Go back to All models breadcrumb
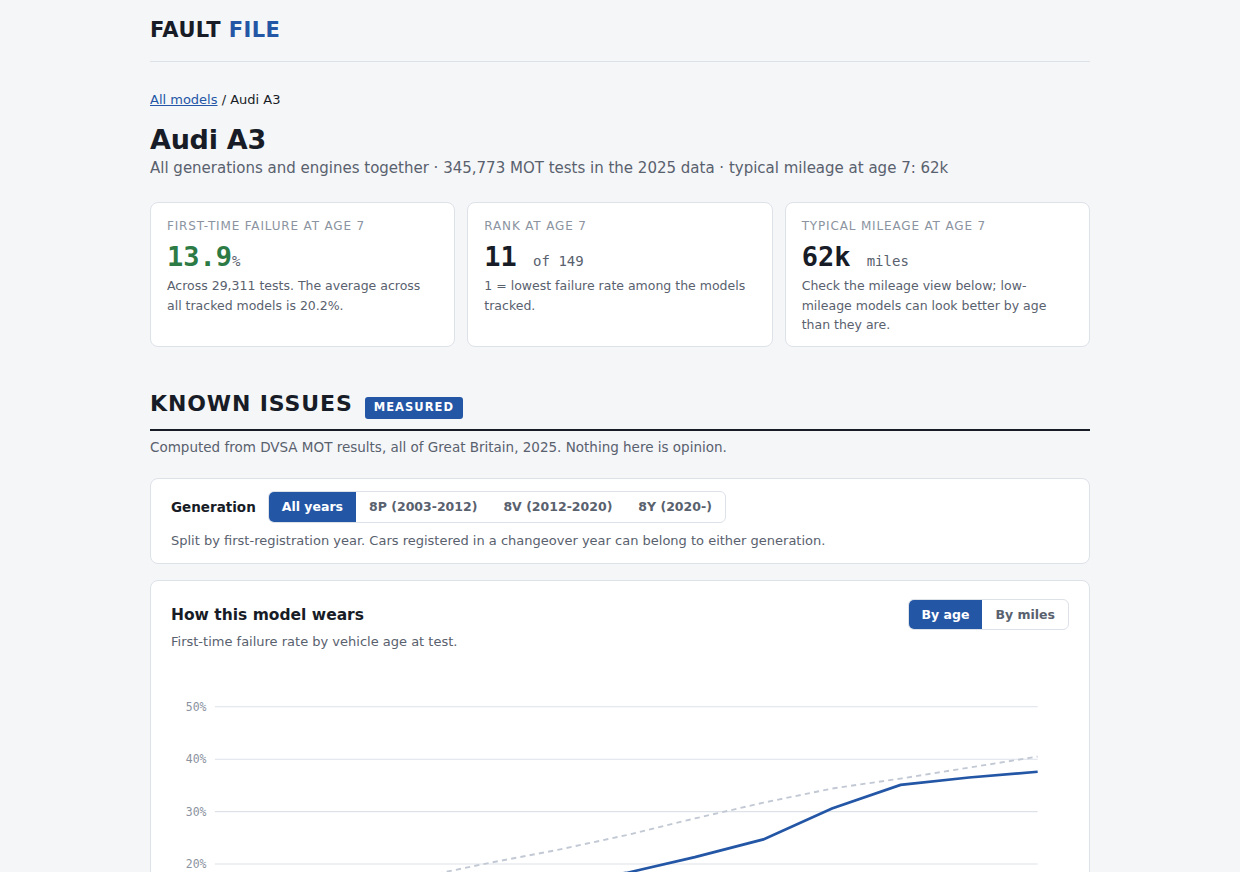Screen dimensions: 1240x872 pos(184,100)
